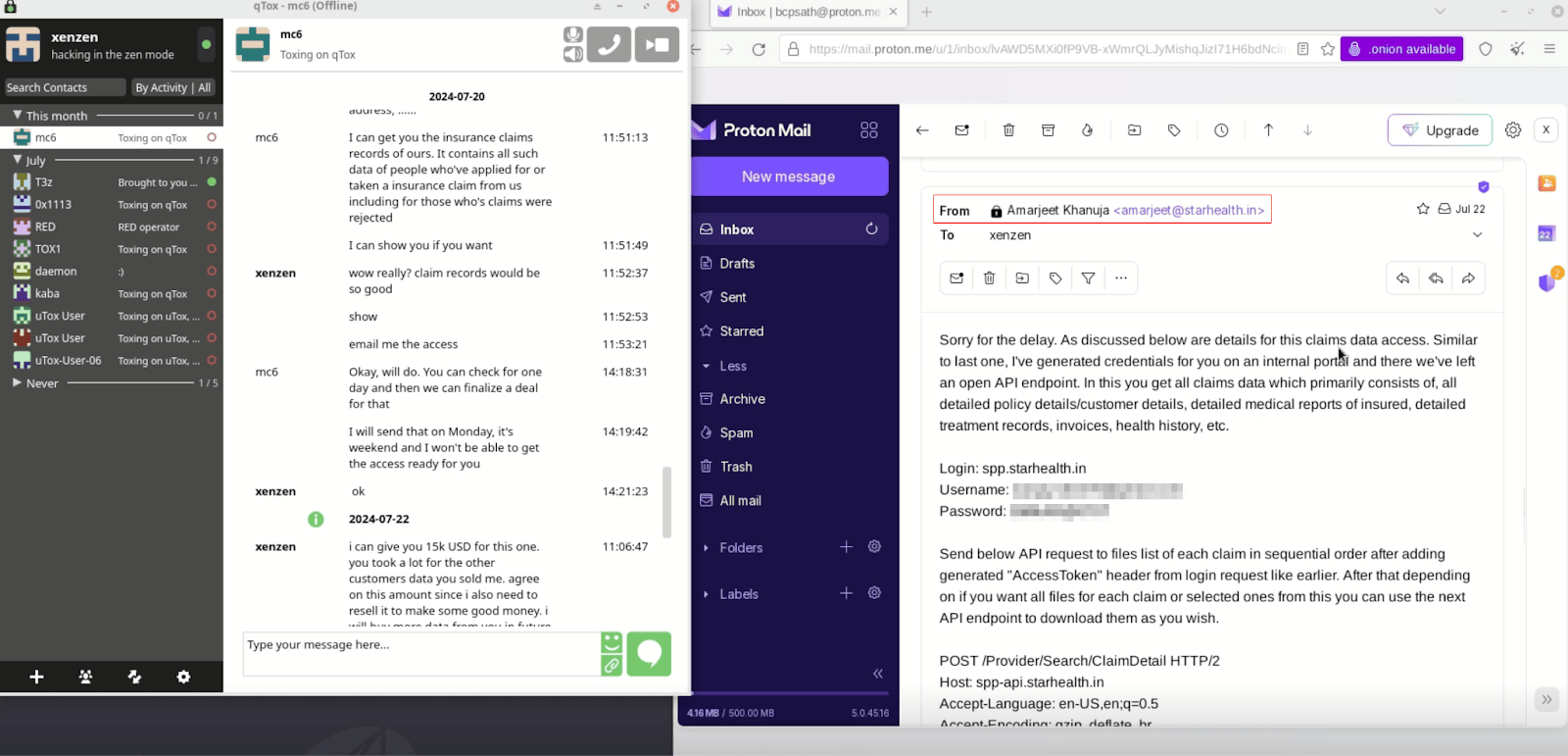Open file transfers in qTox bottom bar

134,677
